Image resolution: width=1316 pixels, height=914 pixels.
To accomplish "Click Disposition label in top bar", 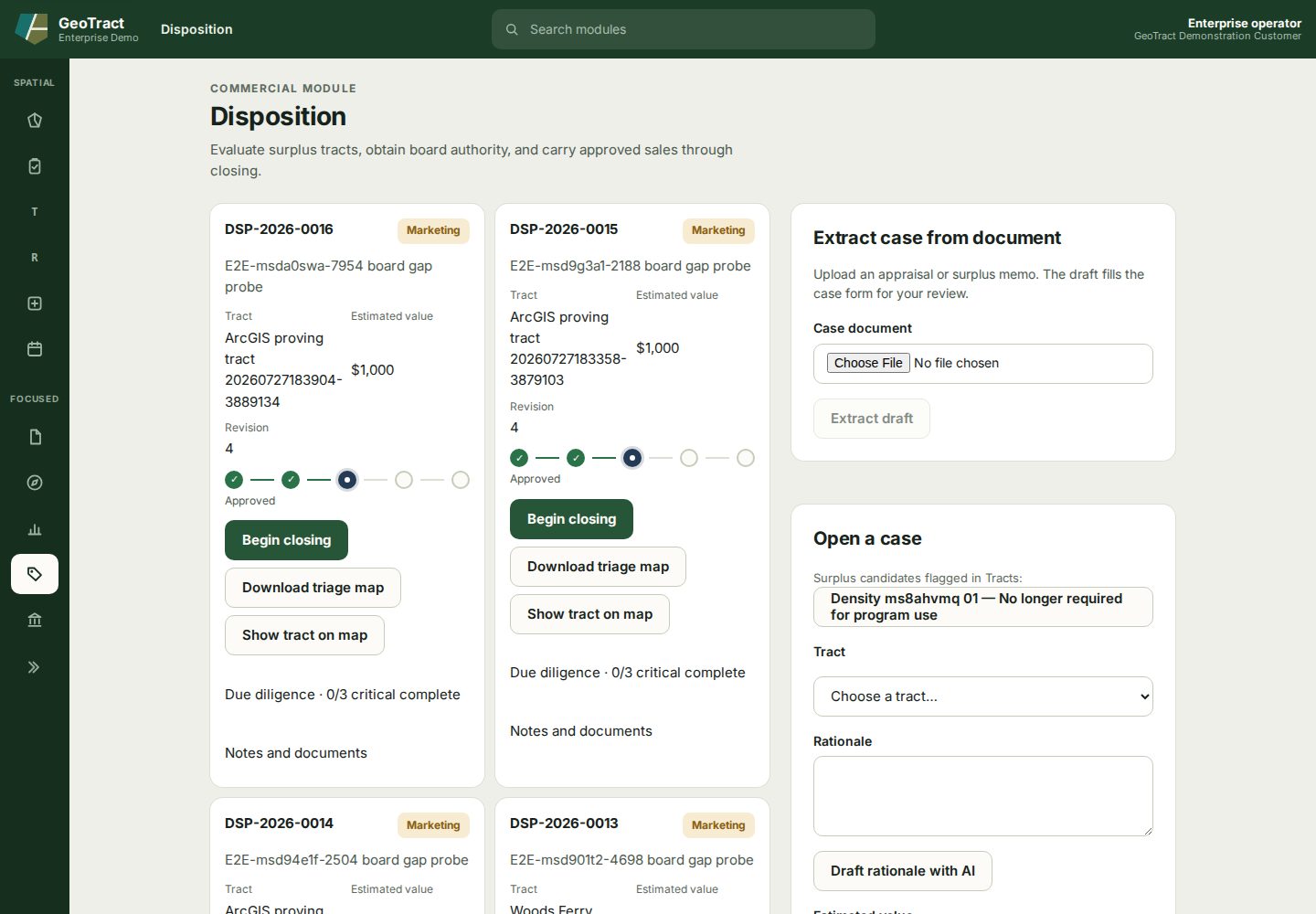I will click(196, 29).
